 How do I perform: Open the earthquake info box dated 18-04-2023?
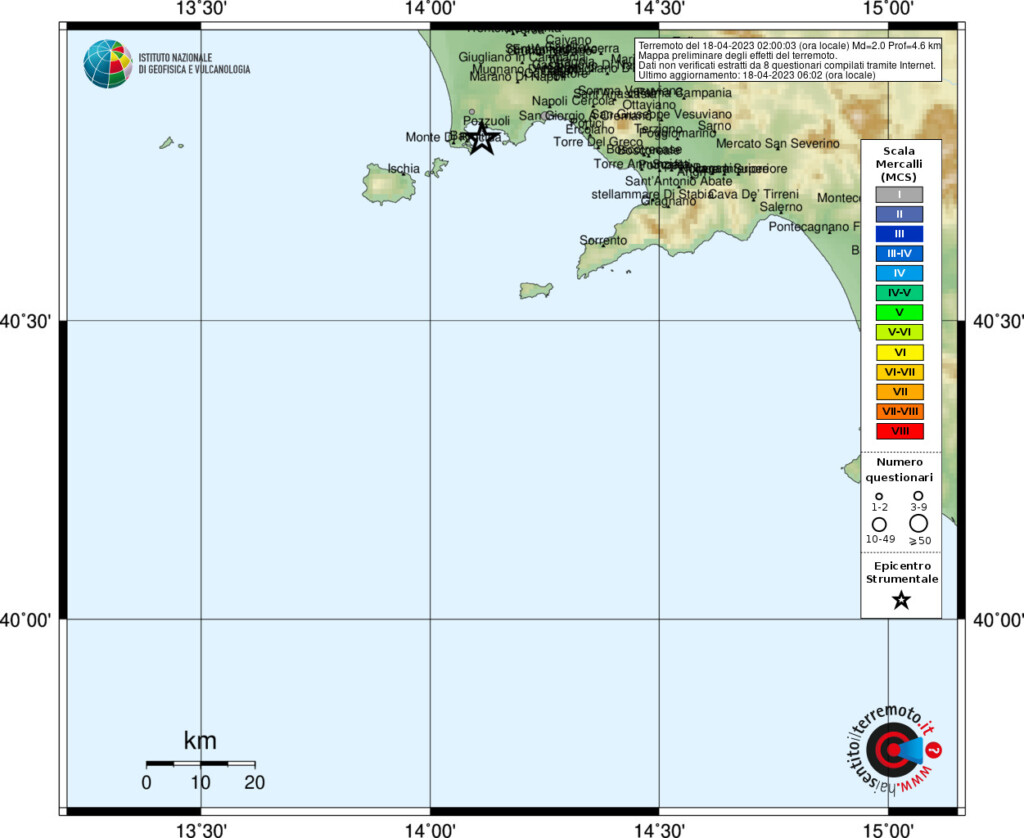(x=785, y=59)
